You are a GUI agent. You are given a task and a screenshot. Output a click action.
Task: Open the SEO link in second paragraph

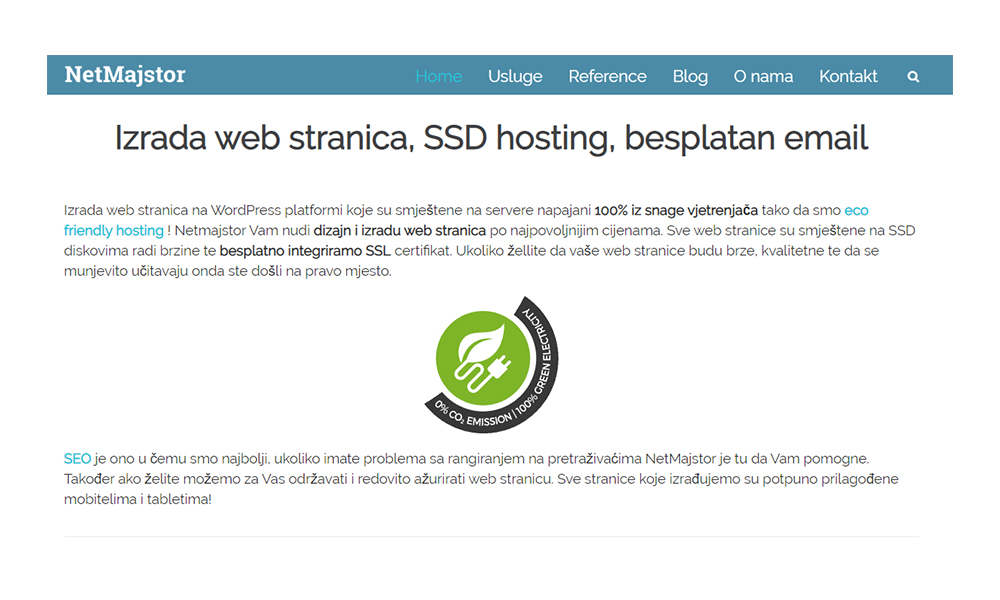[77, 458]
